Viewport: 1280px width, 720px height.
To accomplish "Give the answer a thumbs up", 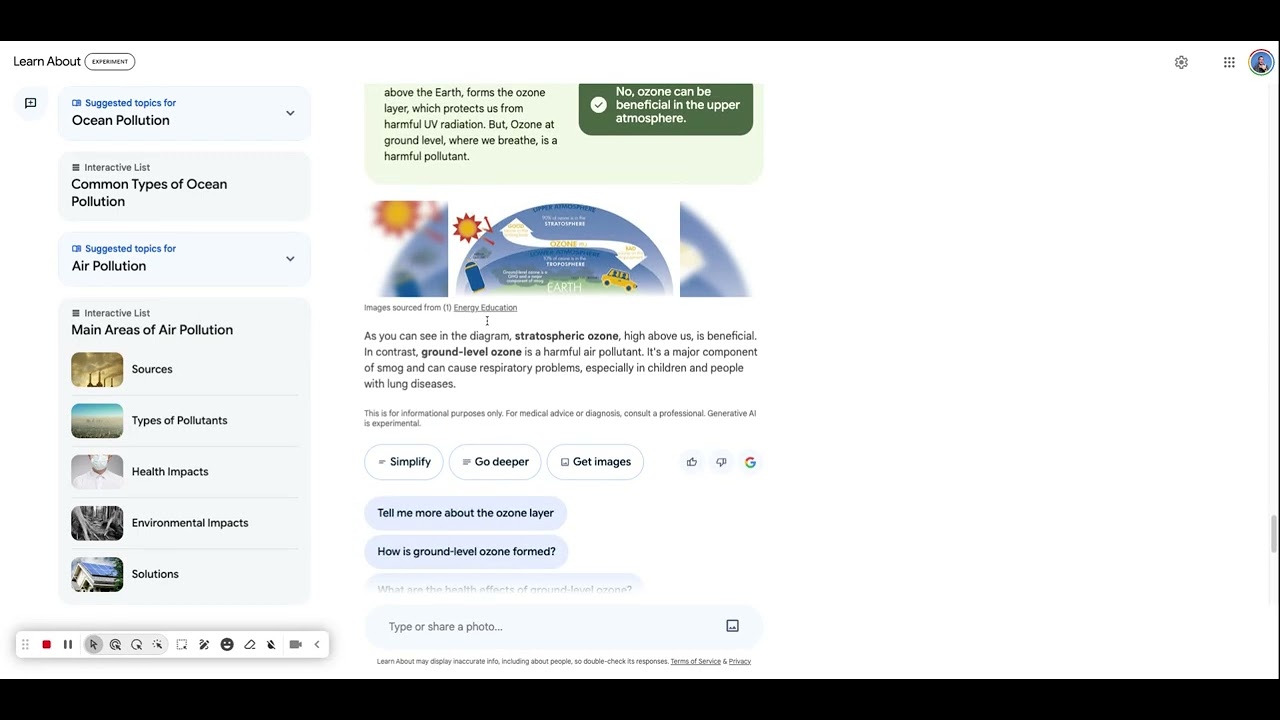I will click(x=691, y=461).
